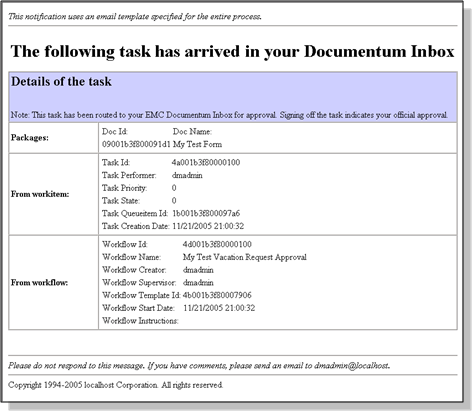This screenshot has height=412, width=473.
Task: Click the 'Task Priority:' label
Action: pos(124,188)
